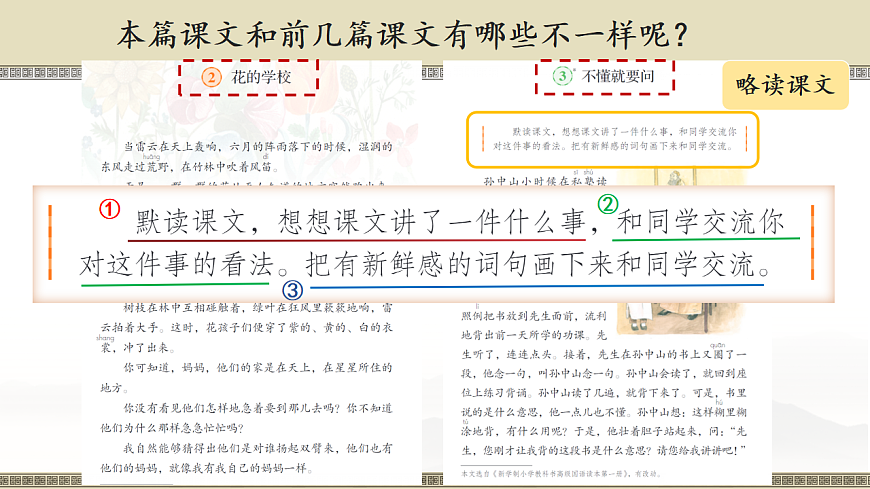Click the line 位上练习背诵。孙中山读了几遍
The image size is (870, 489).
(x=604, y=392)
